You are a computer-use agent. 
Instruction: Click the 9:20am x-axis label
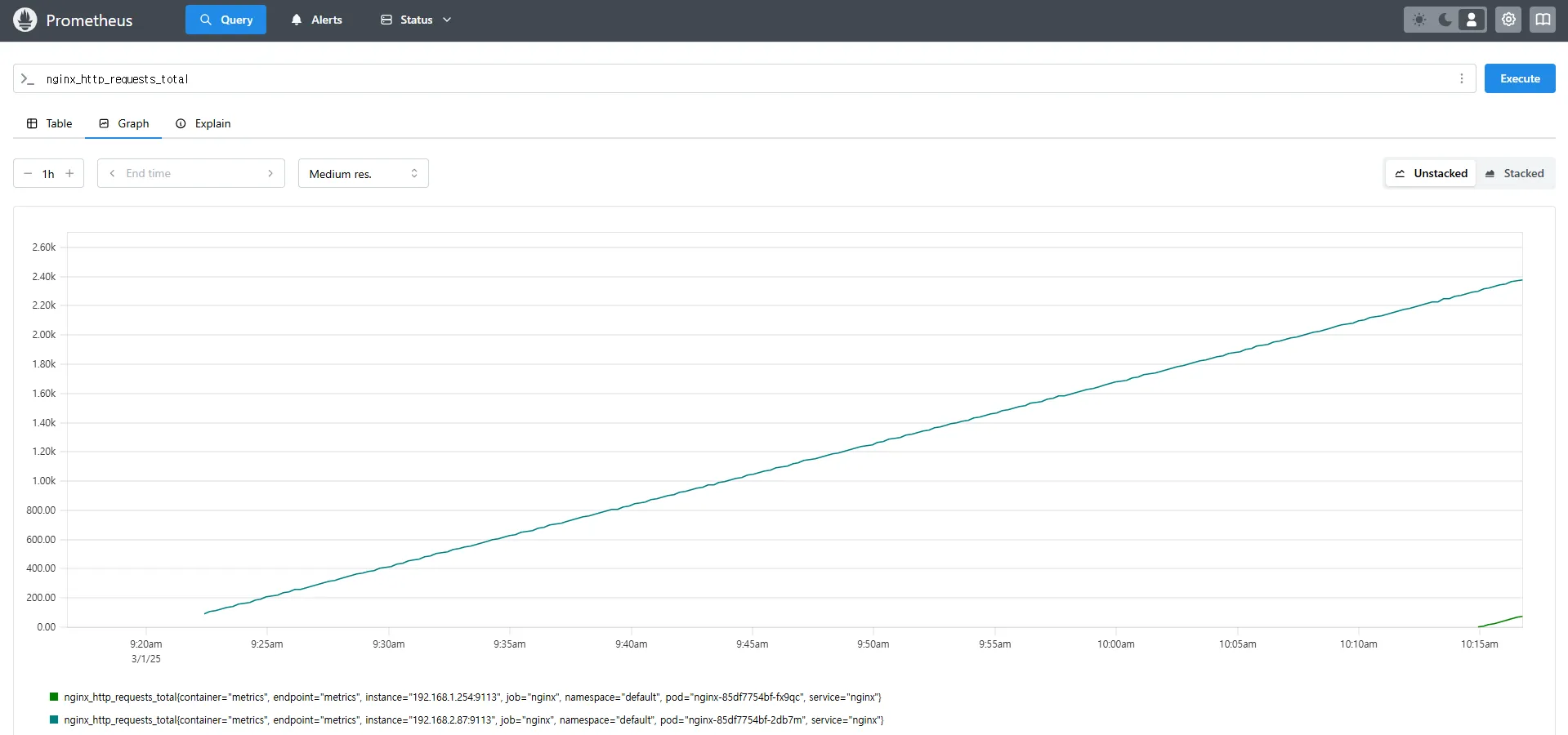pyautogui.click(x=146, y=644)
